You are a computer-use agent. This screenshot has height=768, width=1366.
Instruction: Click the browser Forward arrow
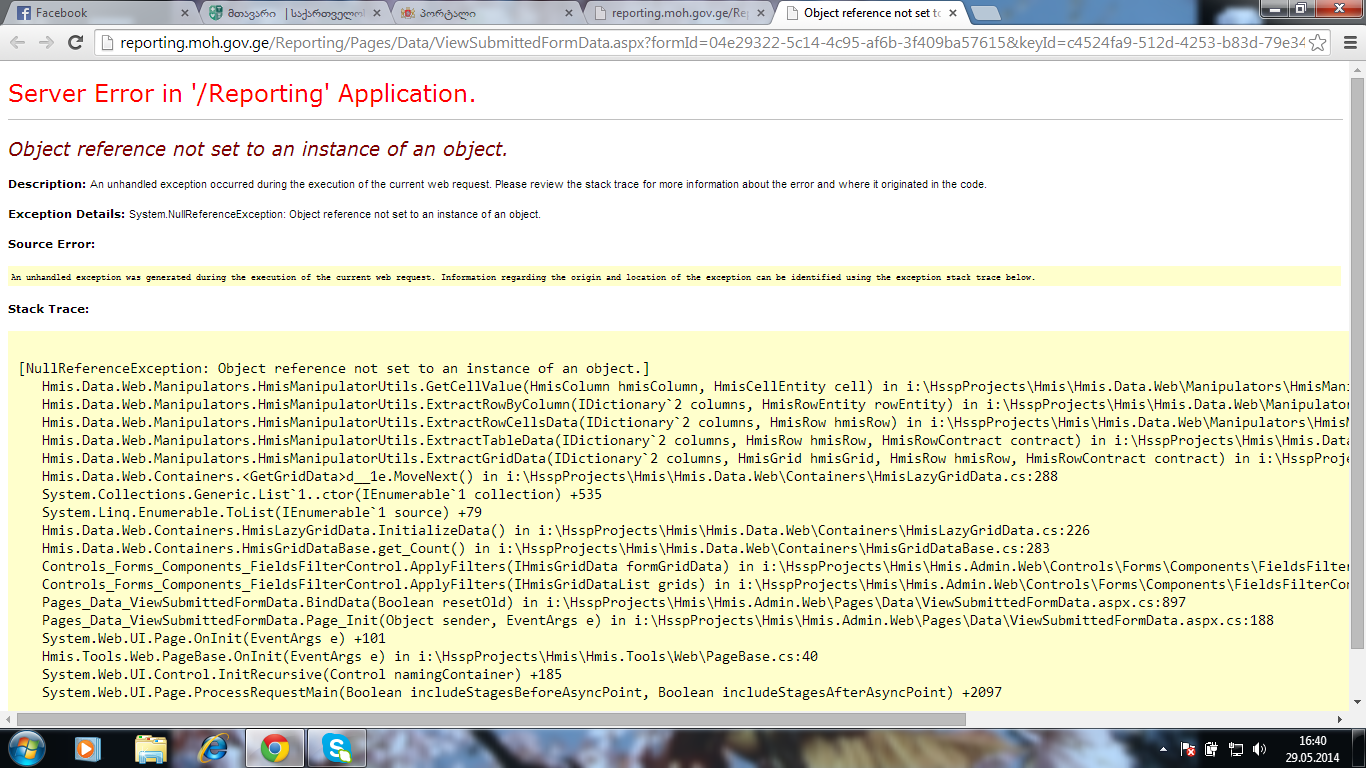(x=46, y=42)
